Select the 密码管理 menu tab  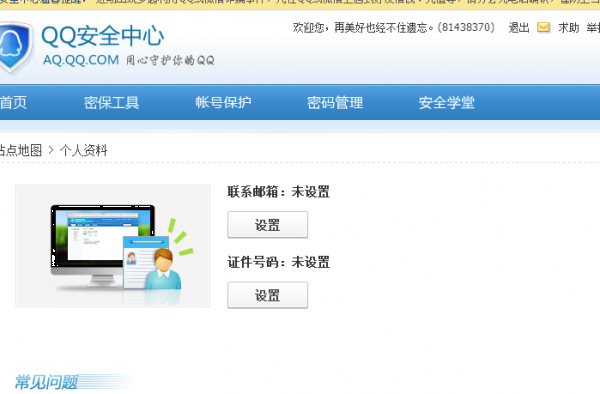click(335, 103)
